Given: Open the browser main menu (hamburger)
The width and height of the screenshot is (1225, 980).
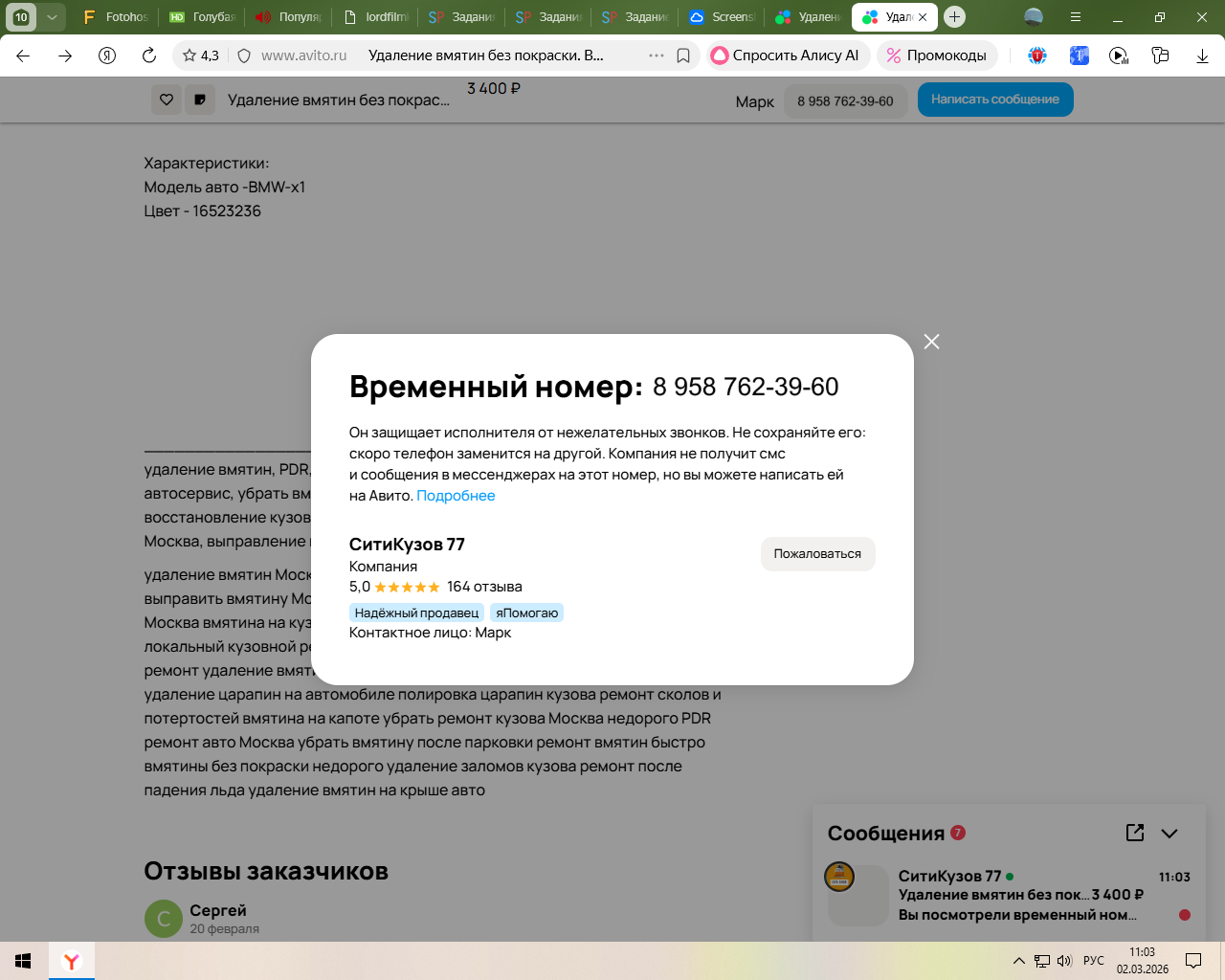Looking at the screenshot, I should (x=1076, y=17).
